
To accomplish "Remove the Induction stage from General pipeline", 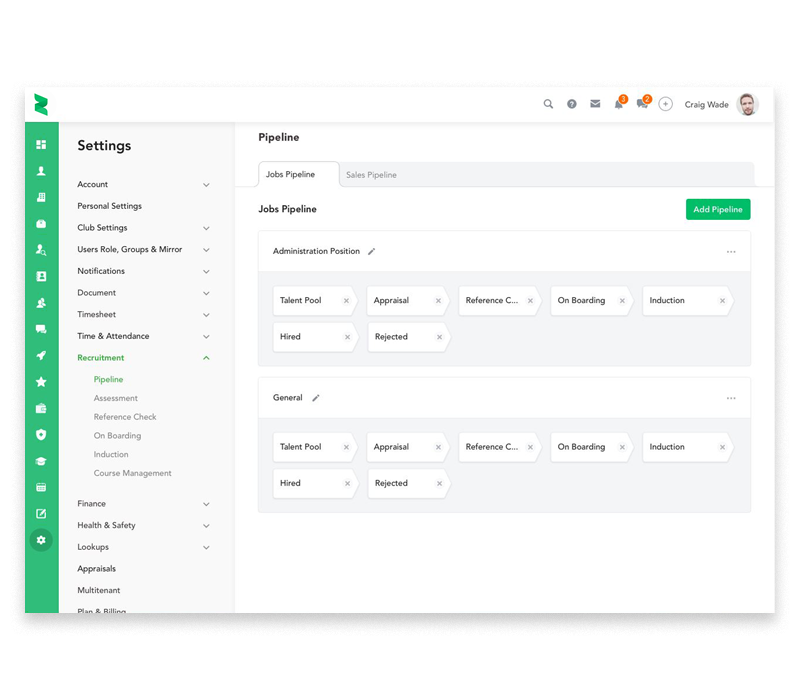I will [x=723, y=447].
